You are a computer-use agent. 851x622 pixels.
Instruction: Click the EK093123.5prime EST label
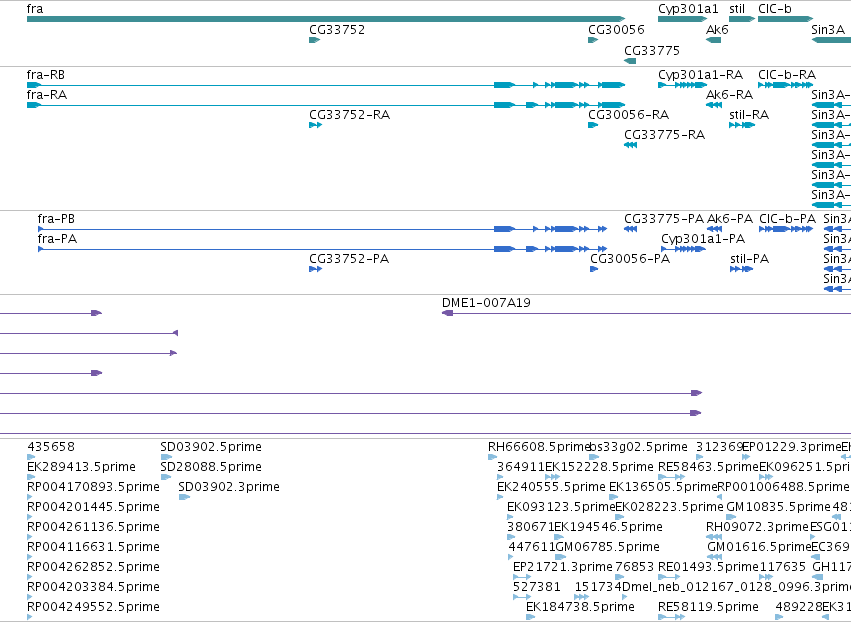tap(561, 507)
